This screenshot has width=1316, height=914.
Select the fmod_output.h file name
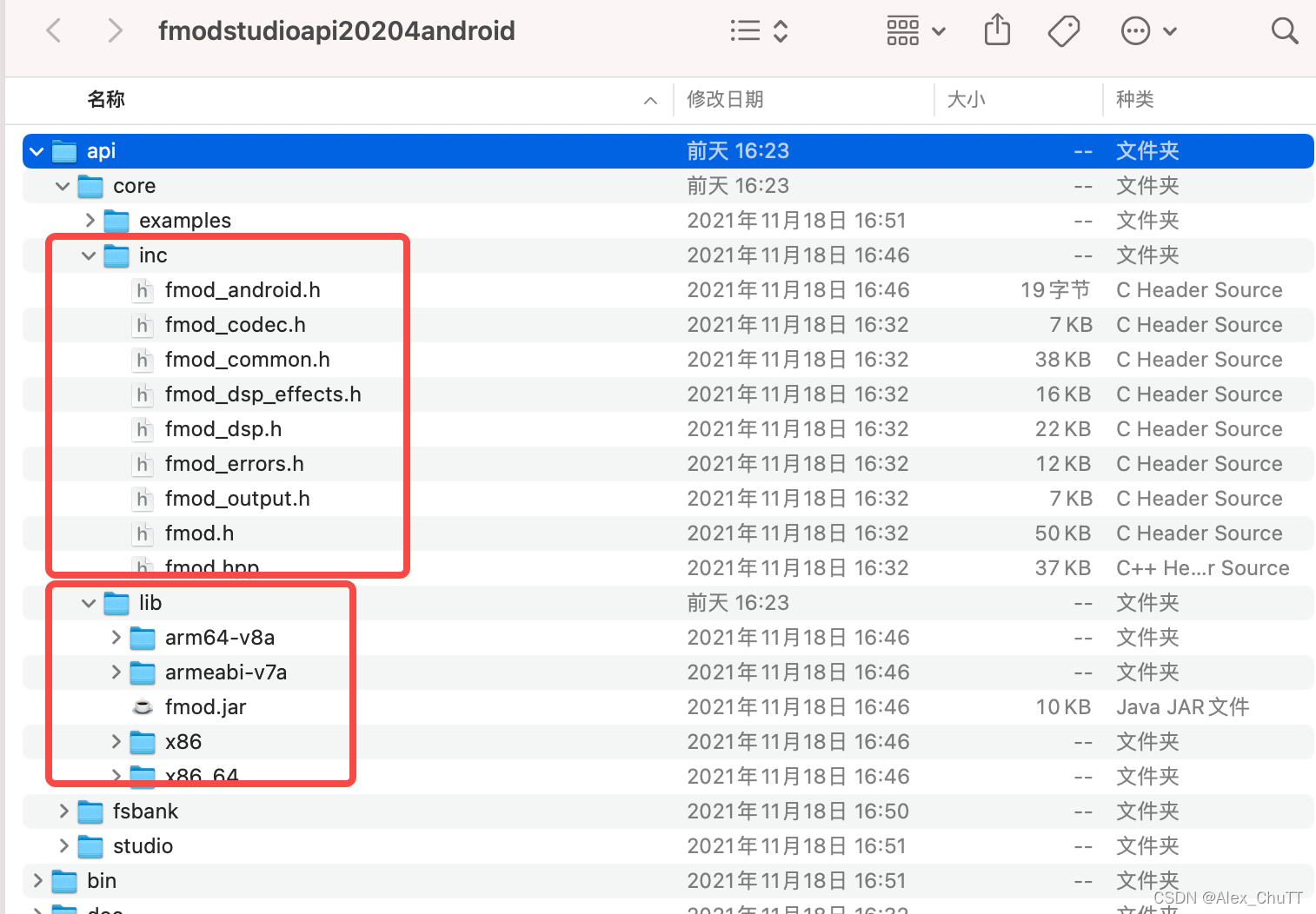coord(237,499)
